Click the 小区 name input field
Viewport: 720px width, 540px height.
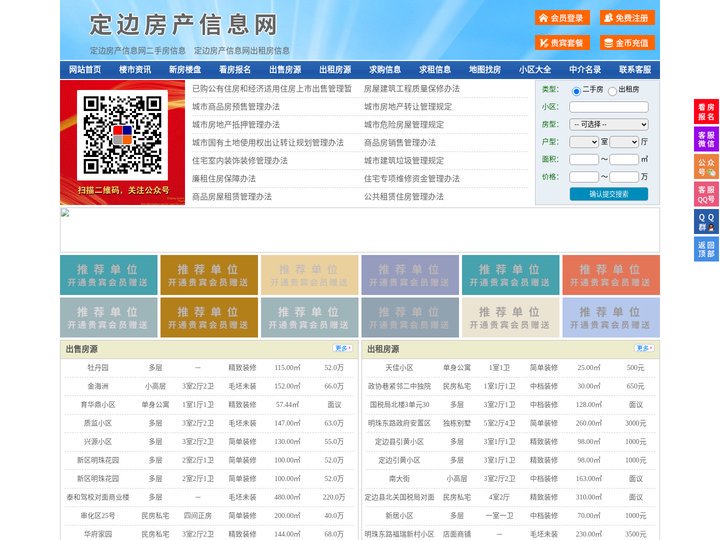click(609, 107)
